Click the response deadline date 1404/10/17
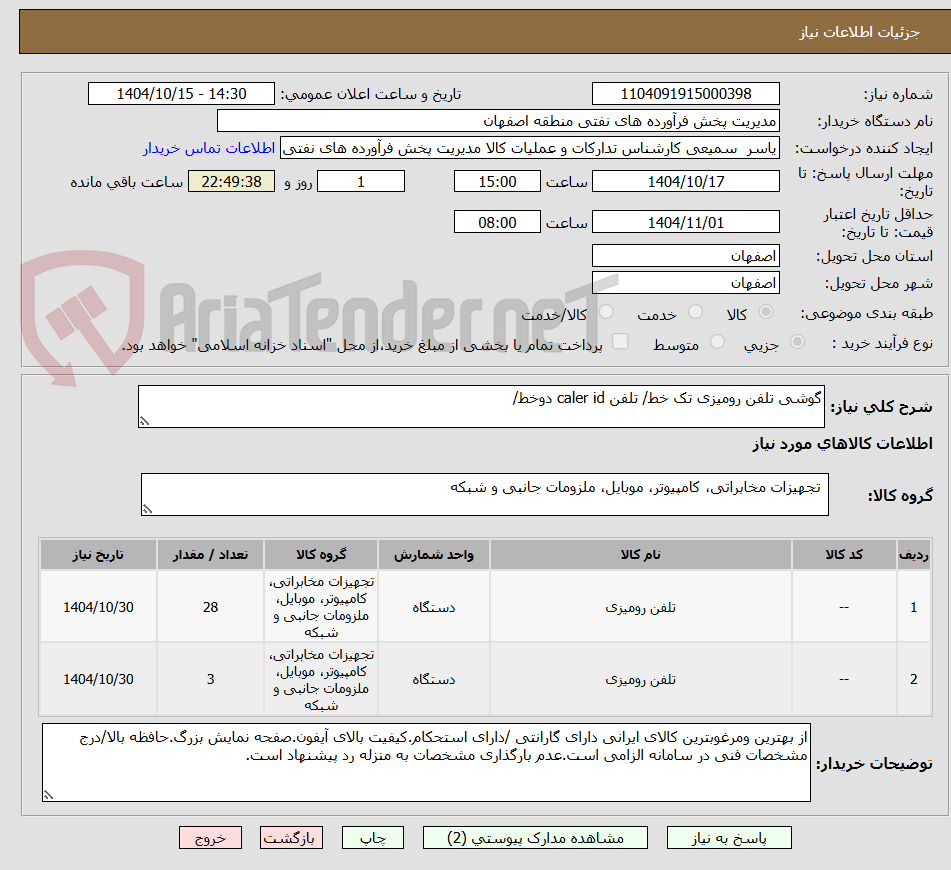The image size is (951, 870). tap(685, 181)
